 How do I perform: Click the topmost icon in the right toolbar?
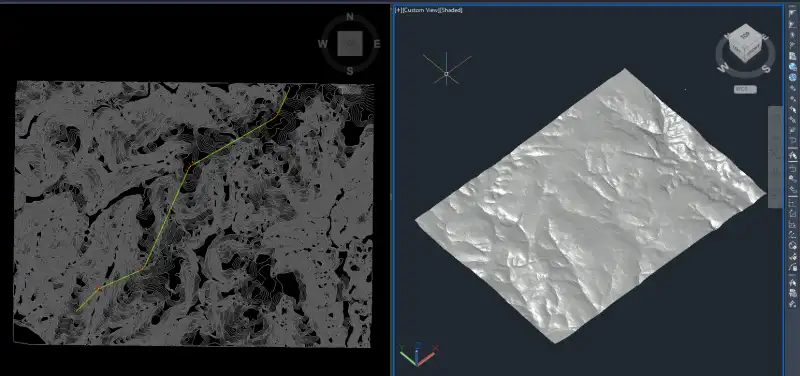click(792, 13)
